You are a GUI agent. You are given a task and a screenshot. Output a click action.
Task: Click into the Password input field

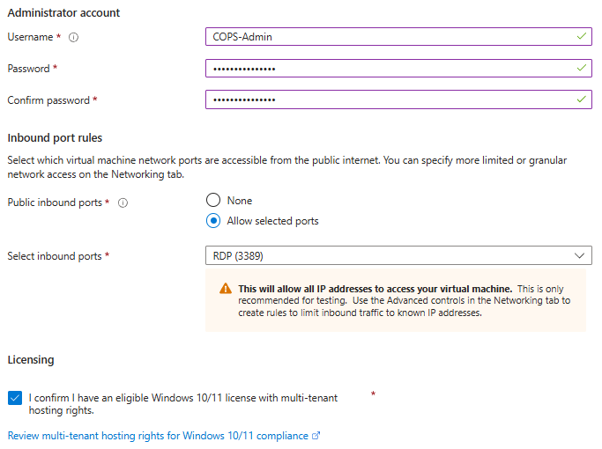point(399,68)
